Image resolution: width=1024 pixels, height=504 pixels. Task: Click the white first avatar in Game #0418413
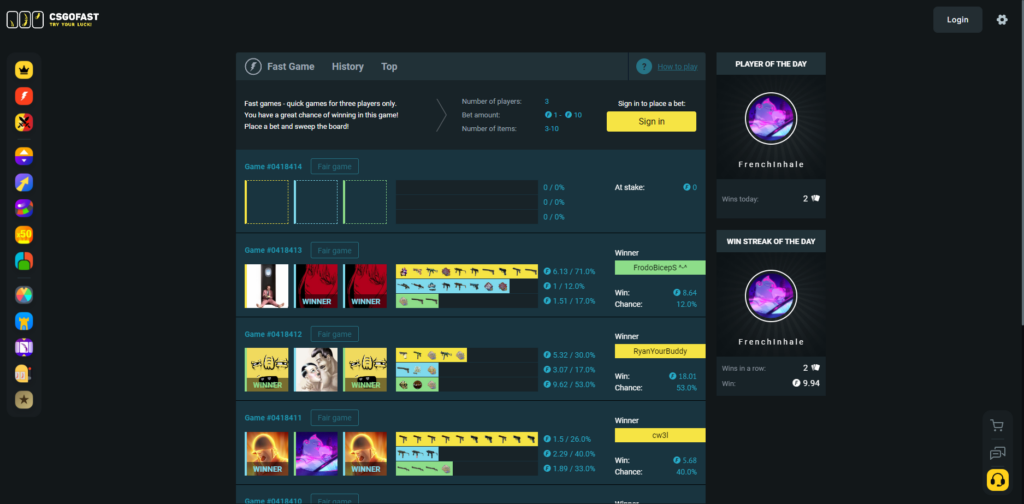point(266,286)
